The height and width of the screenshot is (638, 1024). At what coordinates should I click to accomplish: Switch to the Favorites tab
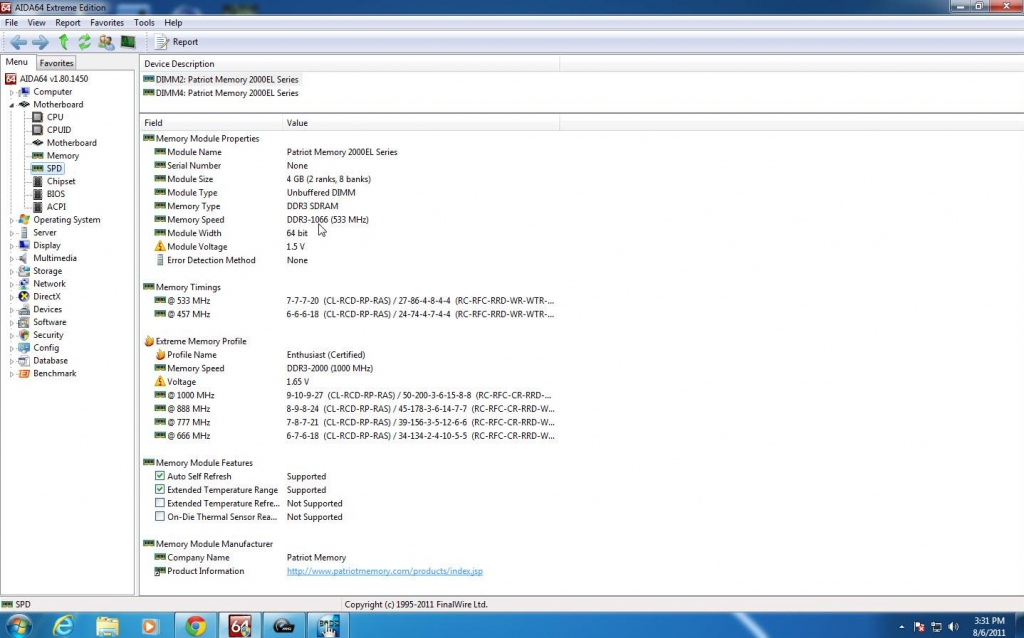tap(56, 63)
